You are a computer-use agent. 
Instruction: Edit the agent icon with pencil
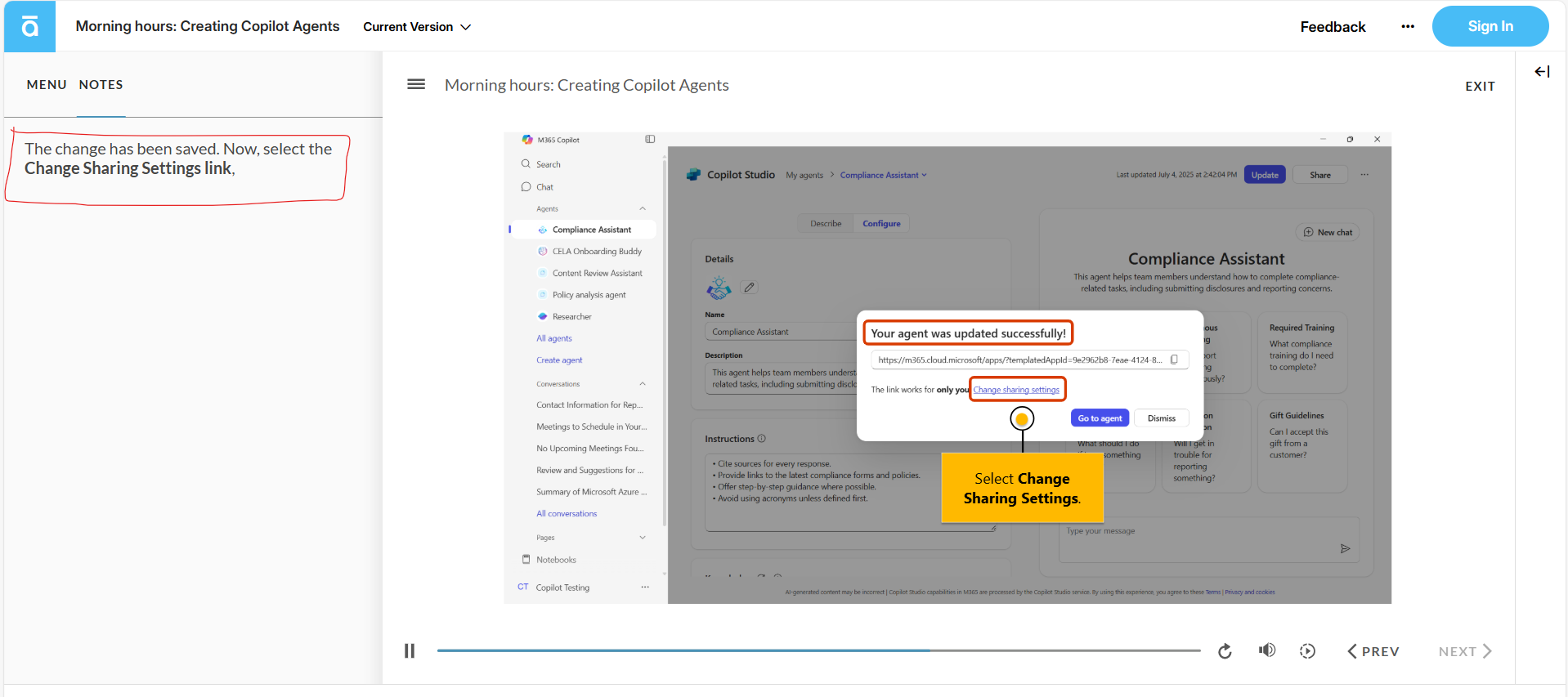pyautogui.click(x=749, y=288)
